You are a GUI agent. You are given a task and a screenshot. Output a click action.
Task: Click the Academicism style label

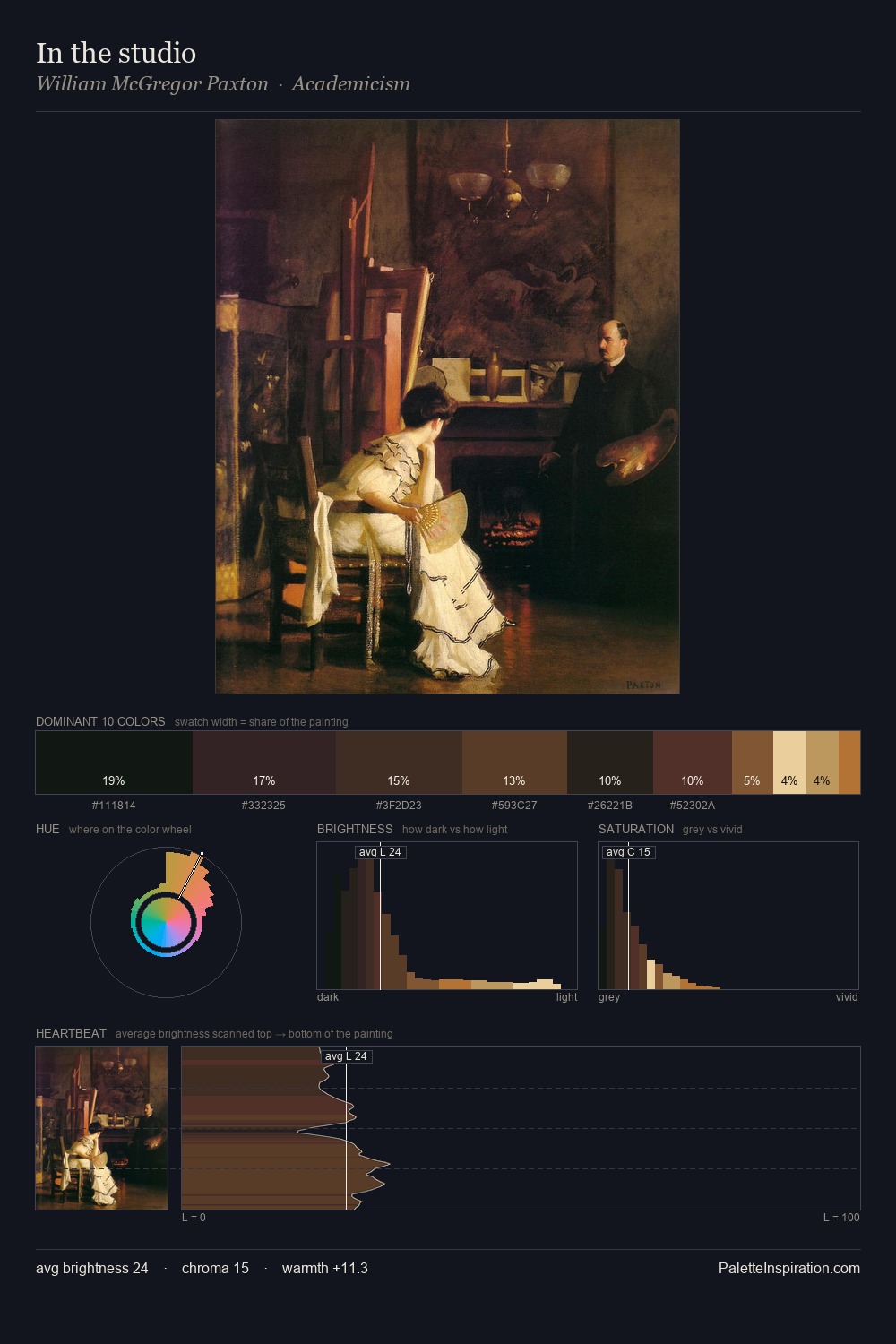click(x=350, y=84)
